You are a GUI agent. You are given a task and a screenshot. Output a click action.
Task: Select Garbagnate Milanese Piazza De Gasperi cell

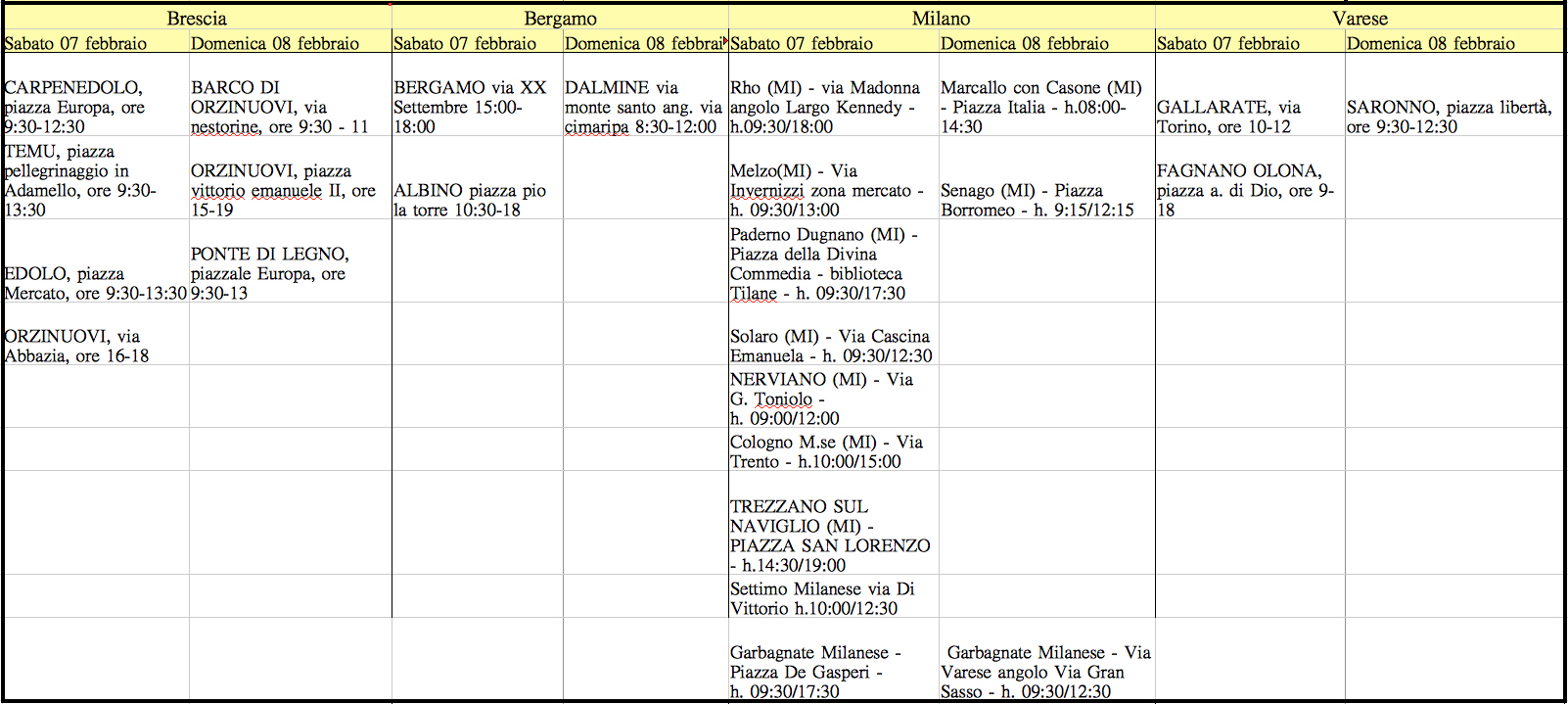[x=834, y=659]
